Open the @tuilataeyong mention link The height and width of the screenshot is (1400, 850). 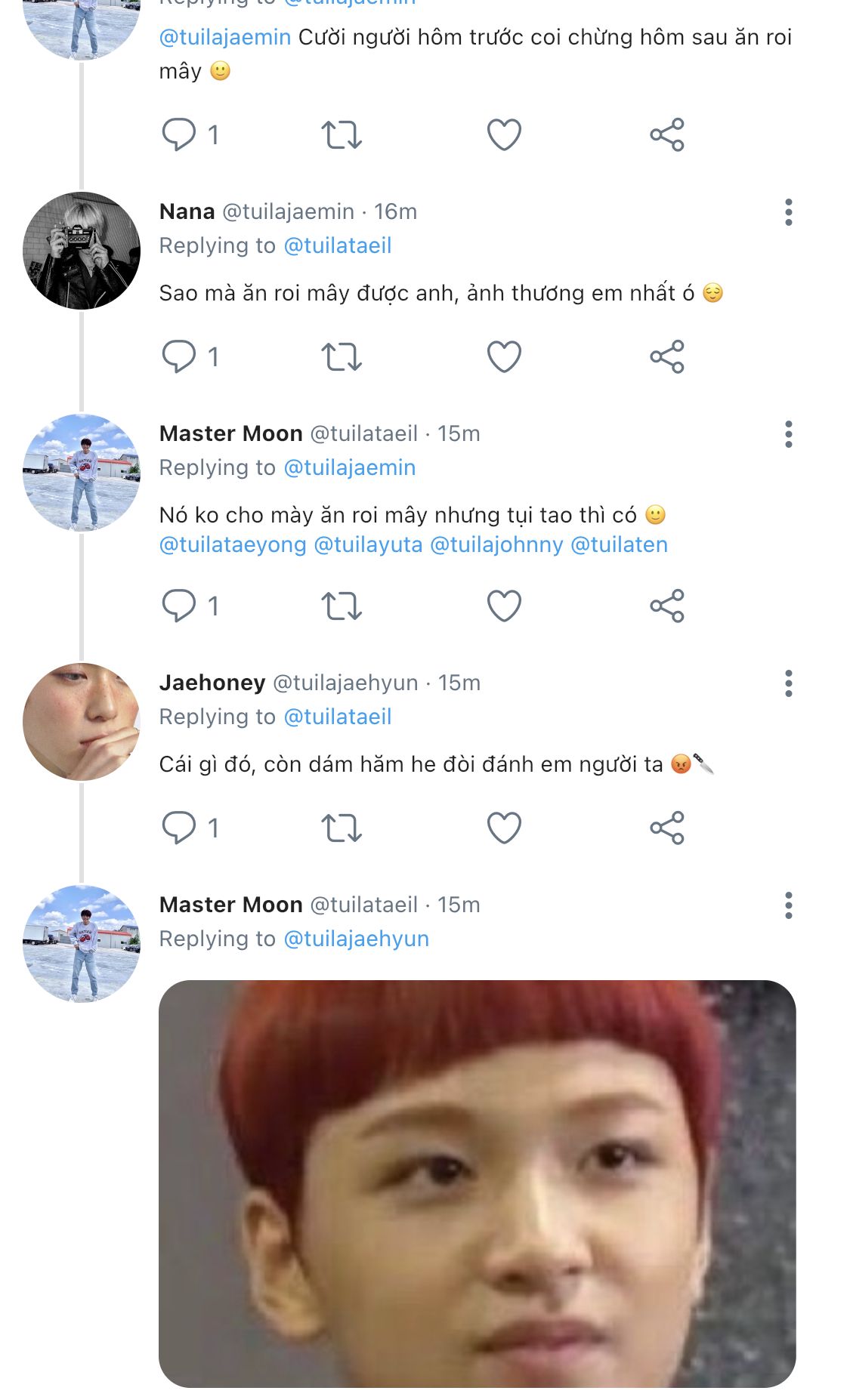233,545
